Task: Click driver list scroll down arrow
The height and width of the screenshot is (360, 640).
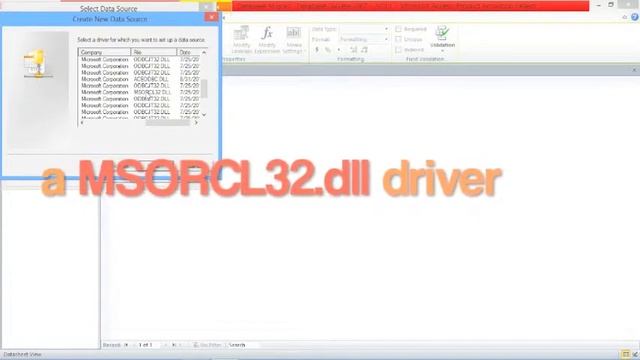Action: pos(204,115)
